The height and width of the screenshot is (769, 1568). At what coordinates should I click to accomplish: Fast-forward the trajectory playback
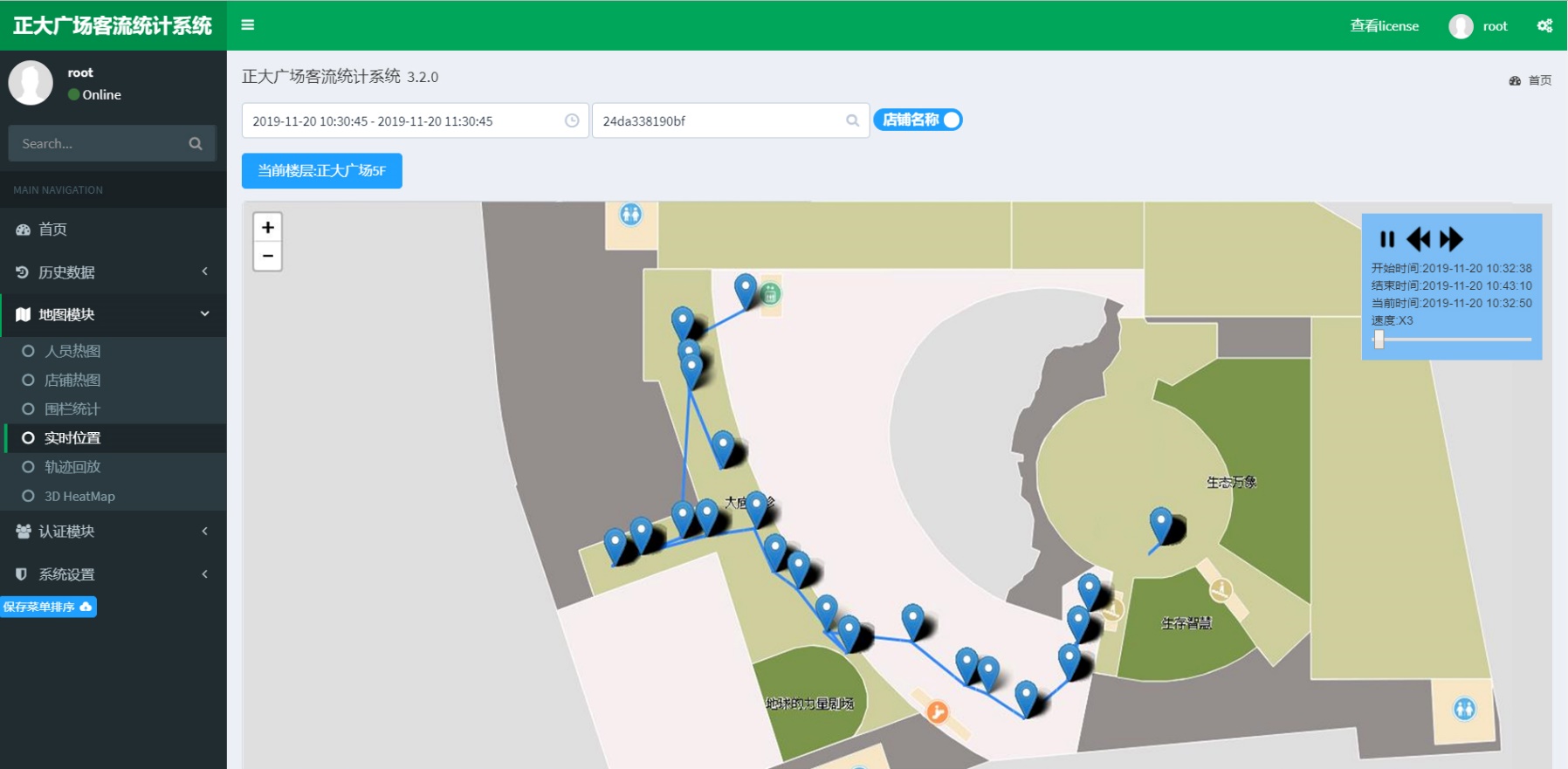coord(1451,239)
